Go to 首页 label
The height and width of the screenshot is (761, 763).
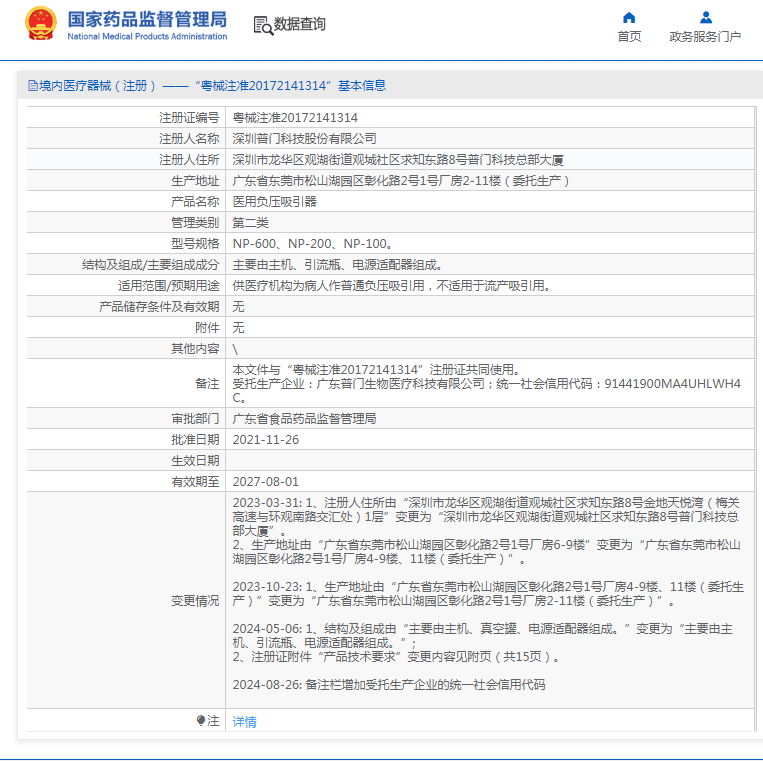point(629,36)
